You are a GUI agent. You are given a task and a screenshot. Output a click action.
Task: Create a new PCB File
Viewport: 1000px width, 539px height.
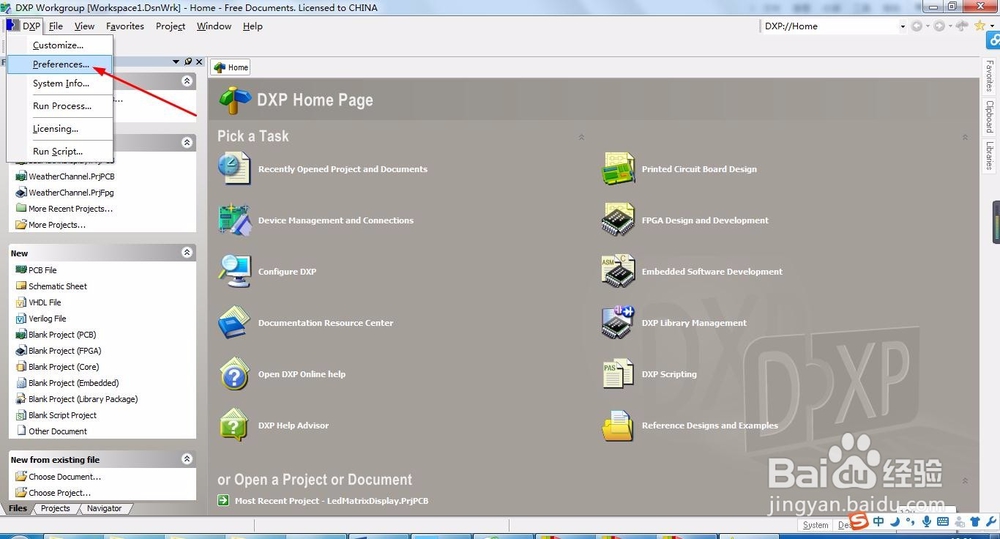[42, 270]
